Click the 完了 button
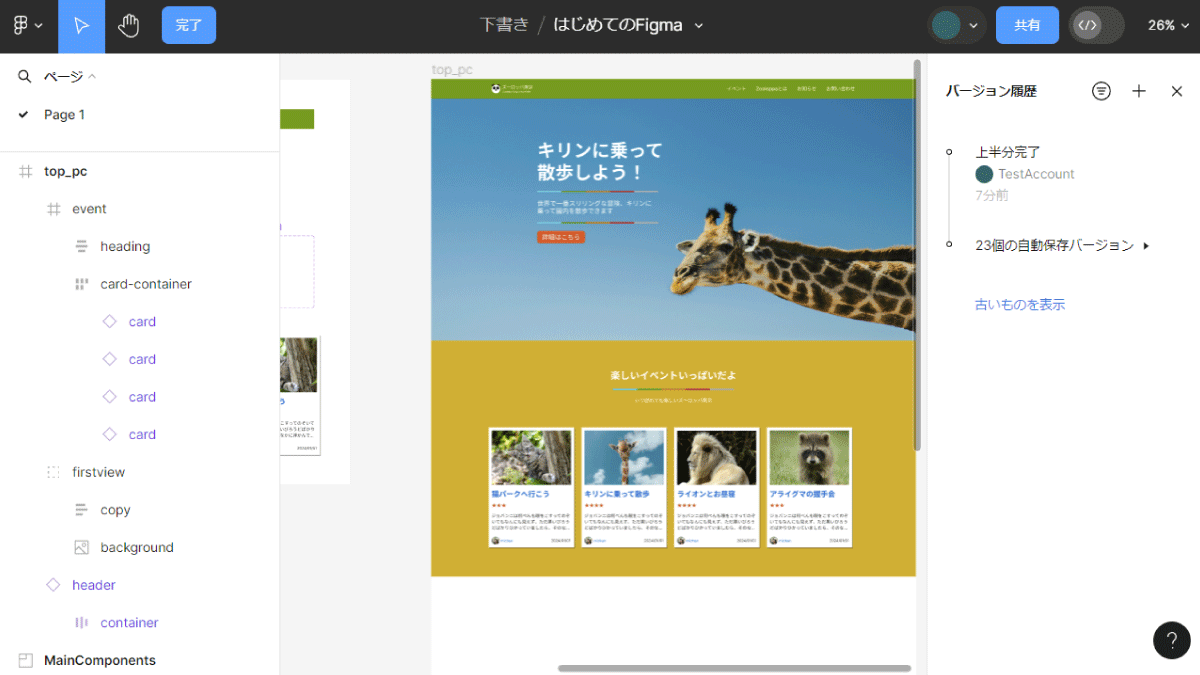Viewport: 1200px width, 675px height. point(189,25)
